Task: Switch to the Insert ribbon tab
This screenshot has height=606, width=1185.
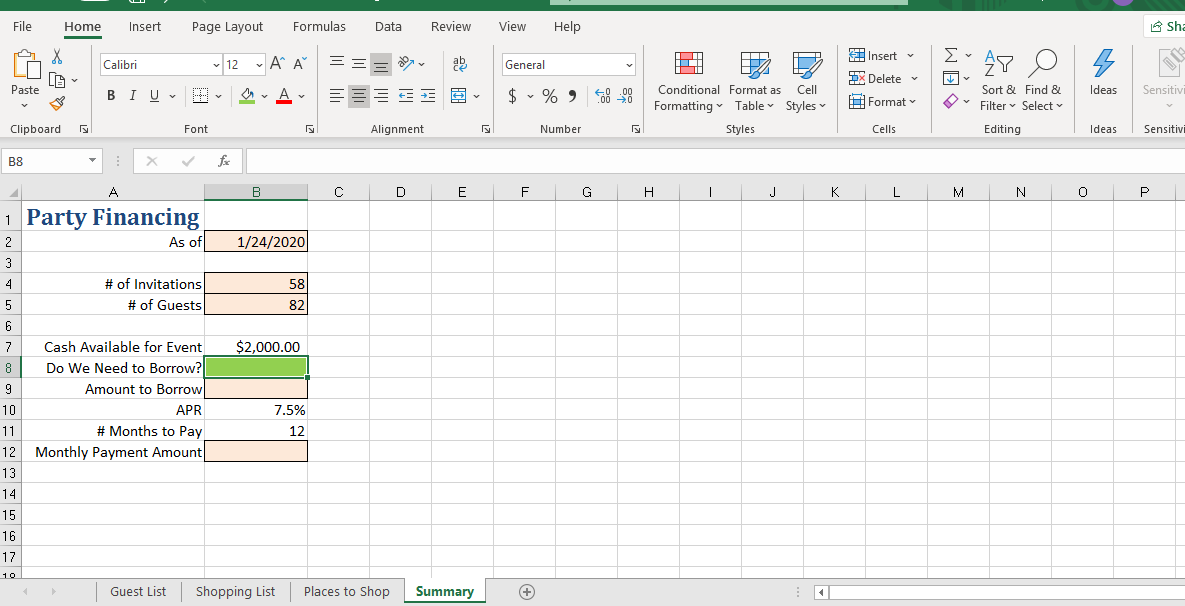Action: [144, 26]
